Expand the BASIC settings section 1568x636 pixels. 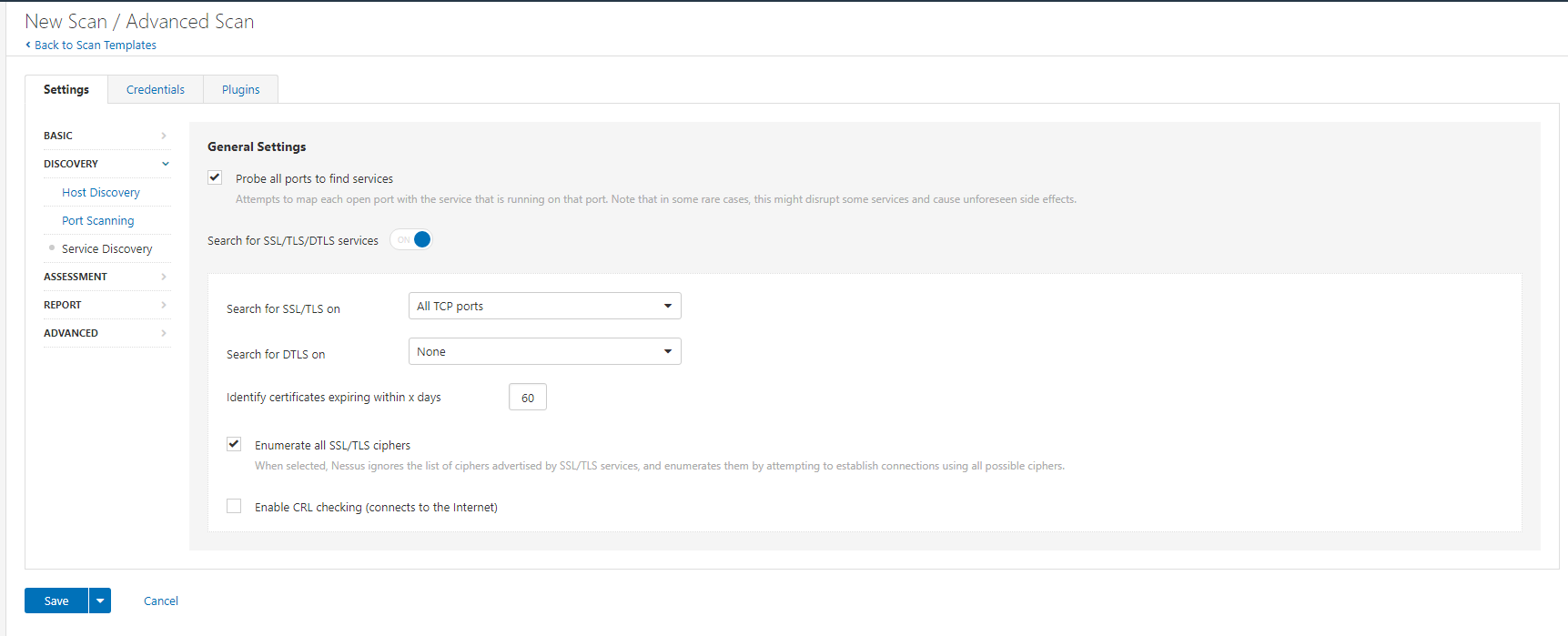106,136
